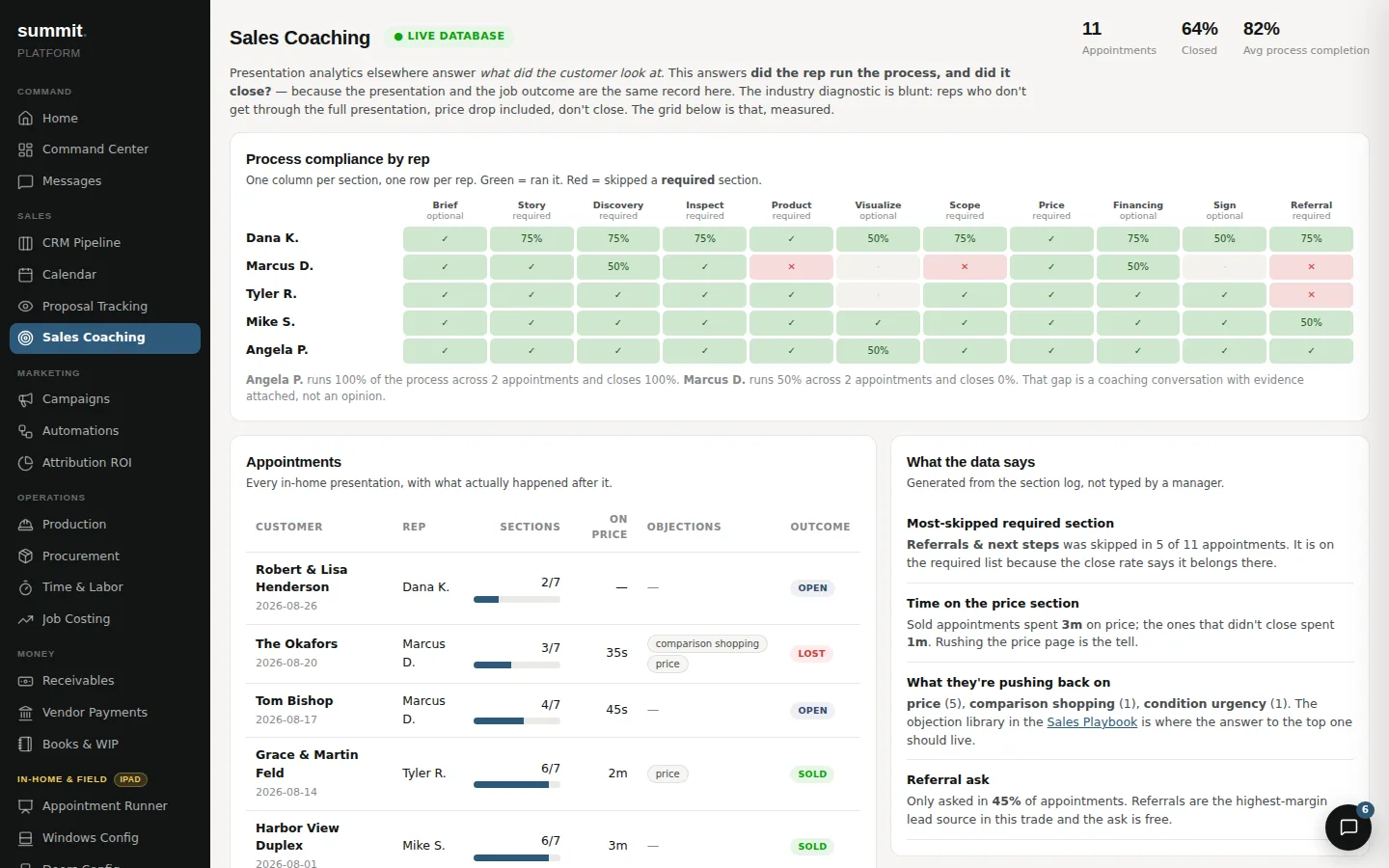Click the comparison shopping objection tag
This screenshot has height=868, width=1389.
(707, 643)
